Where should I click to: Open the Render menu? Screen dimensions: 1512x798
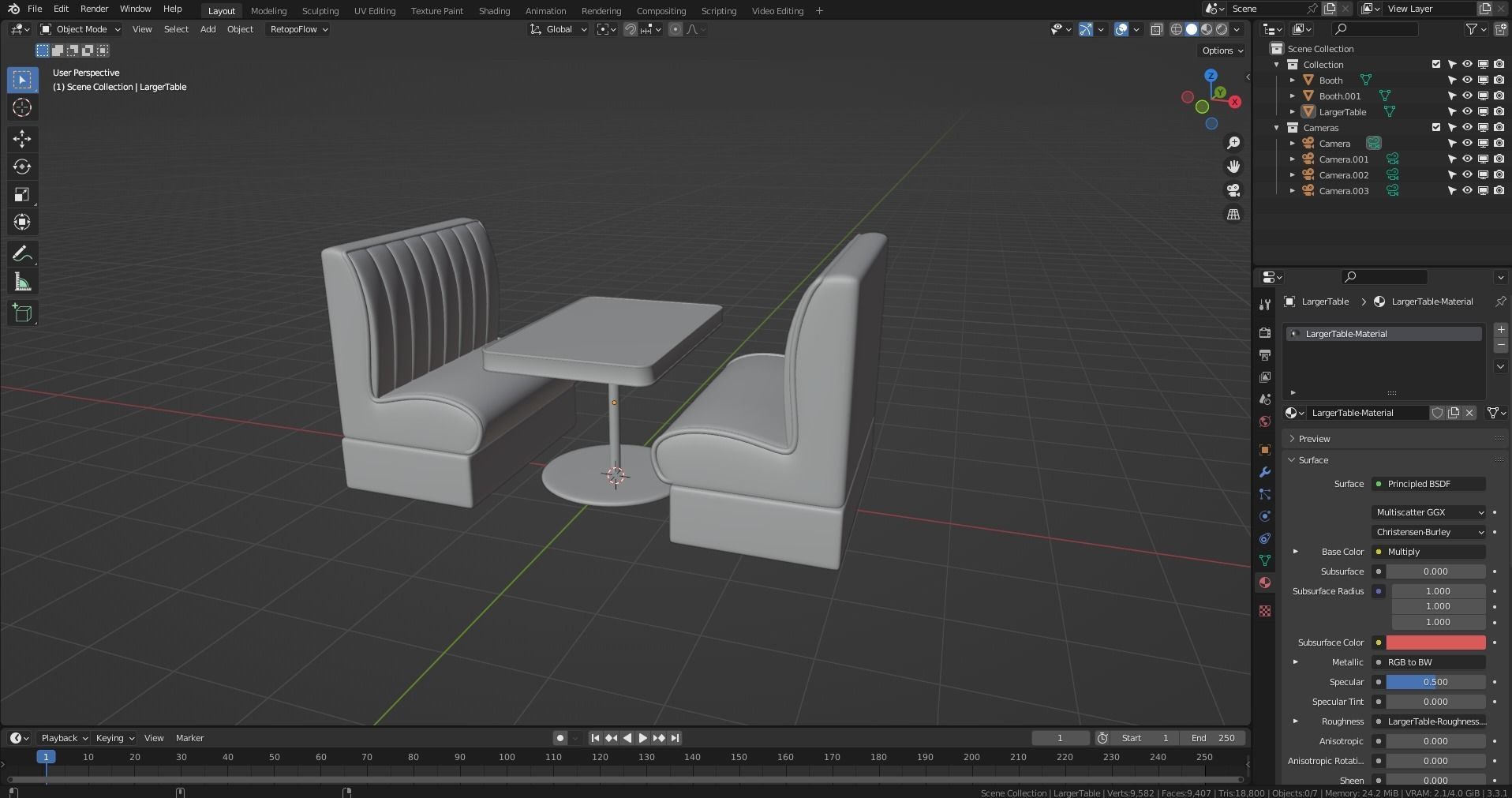click(x=94, y=9)
